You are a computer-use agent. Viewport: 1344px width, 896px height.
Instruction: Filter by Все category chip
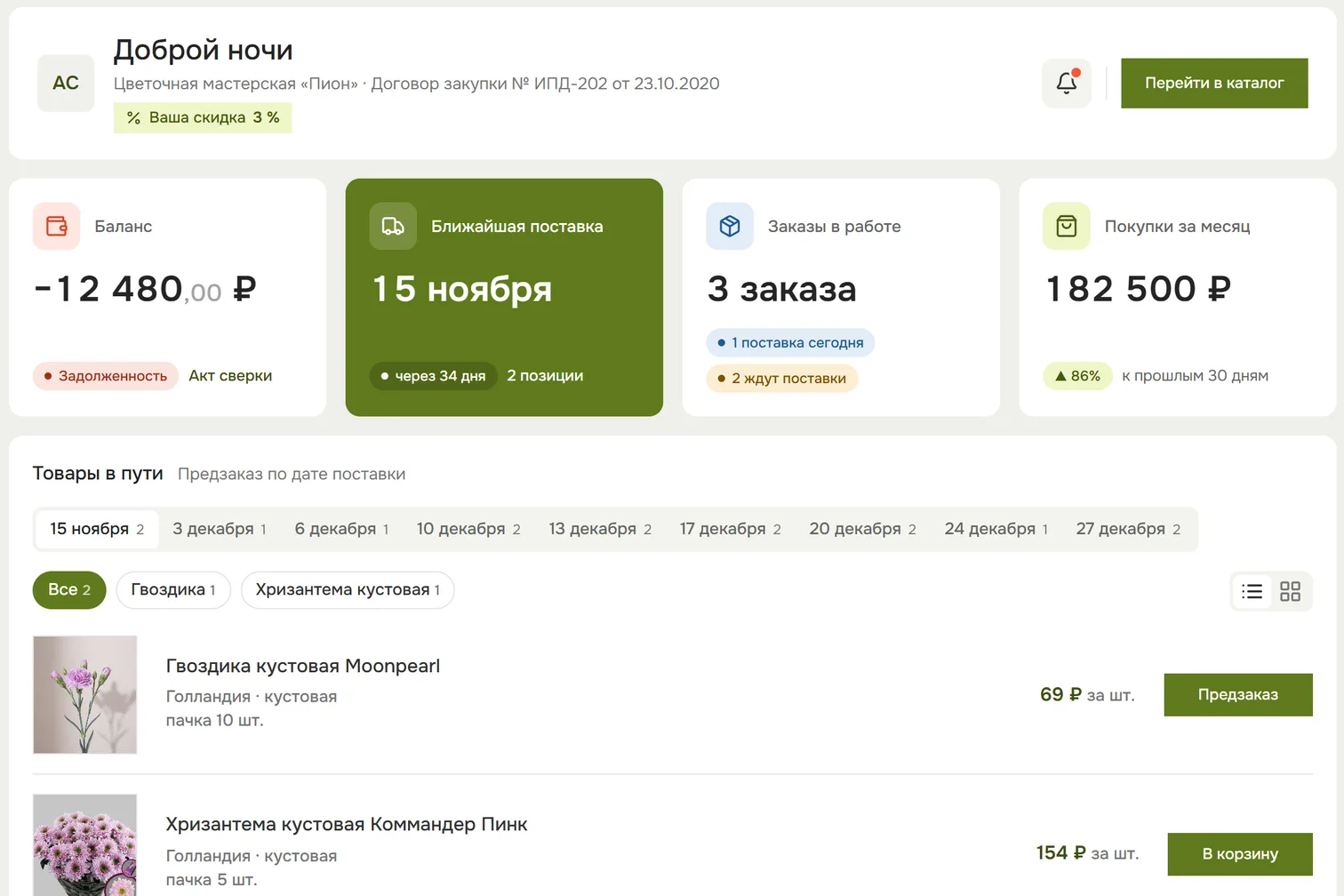[x=69, y=590]
